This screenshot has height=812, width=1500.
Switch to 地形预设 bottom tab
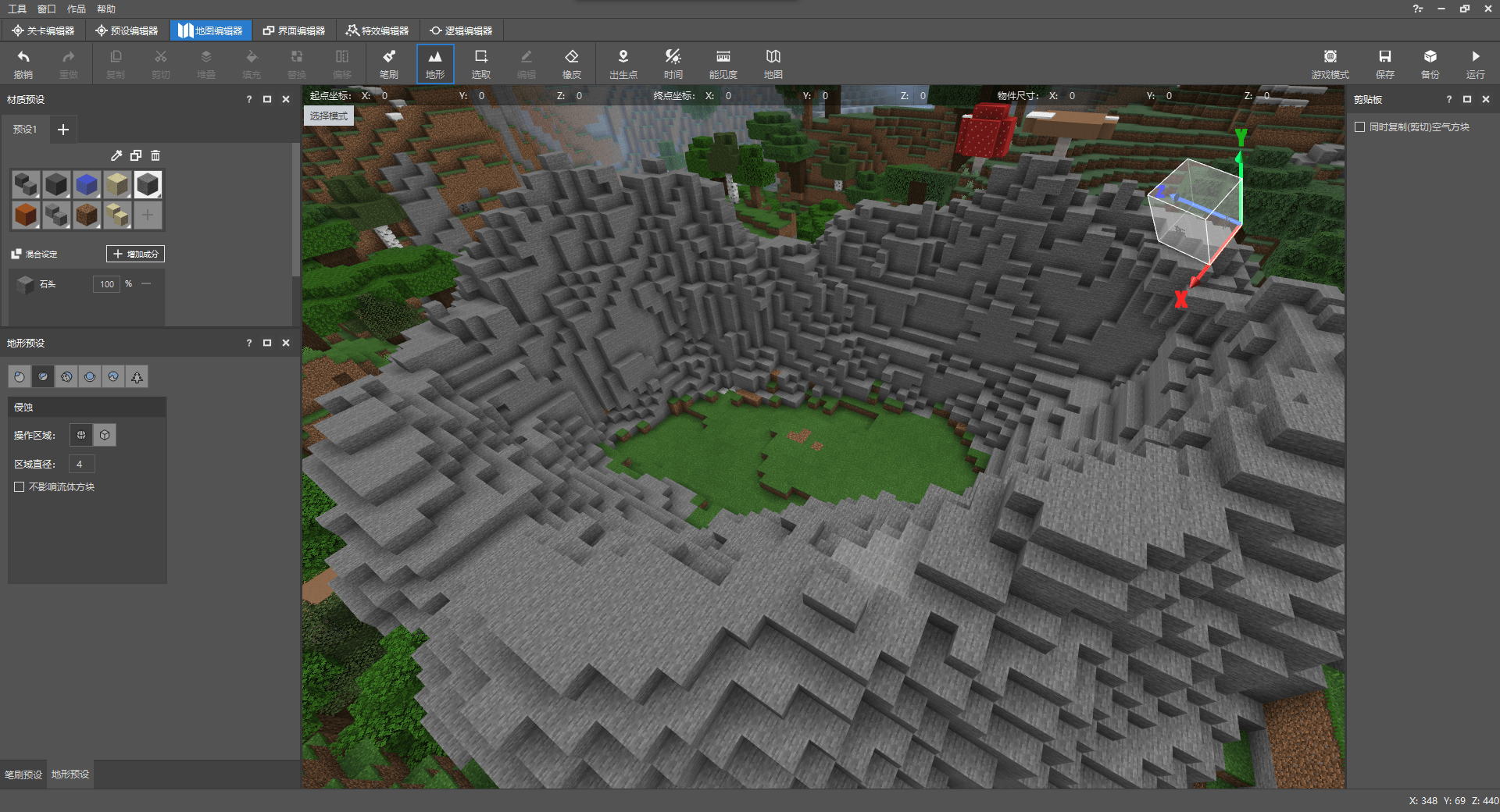(x=70, y=775)
